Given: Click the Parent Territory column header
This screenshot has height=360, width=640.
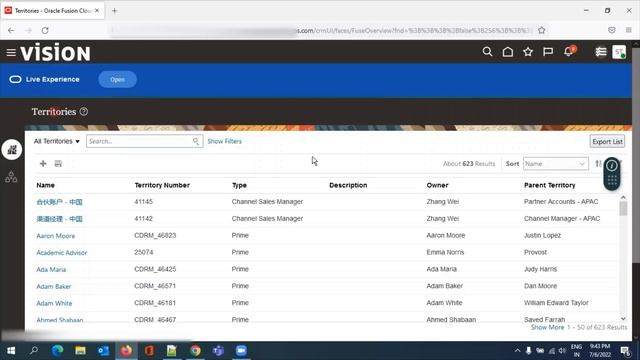Looking at the screenshot, I should click(549, 185).
